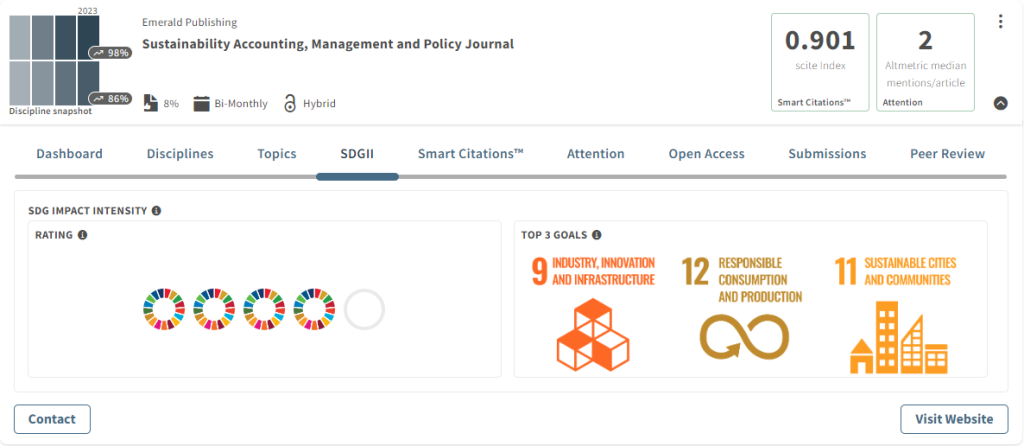Image resolution: width=1024 pixels, height=446 pixels.
Task: Select the Sustainable Cities and Communities goal icon
Action: coord(896,313)
